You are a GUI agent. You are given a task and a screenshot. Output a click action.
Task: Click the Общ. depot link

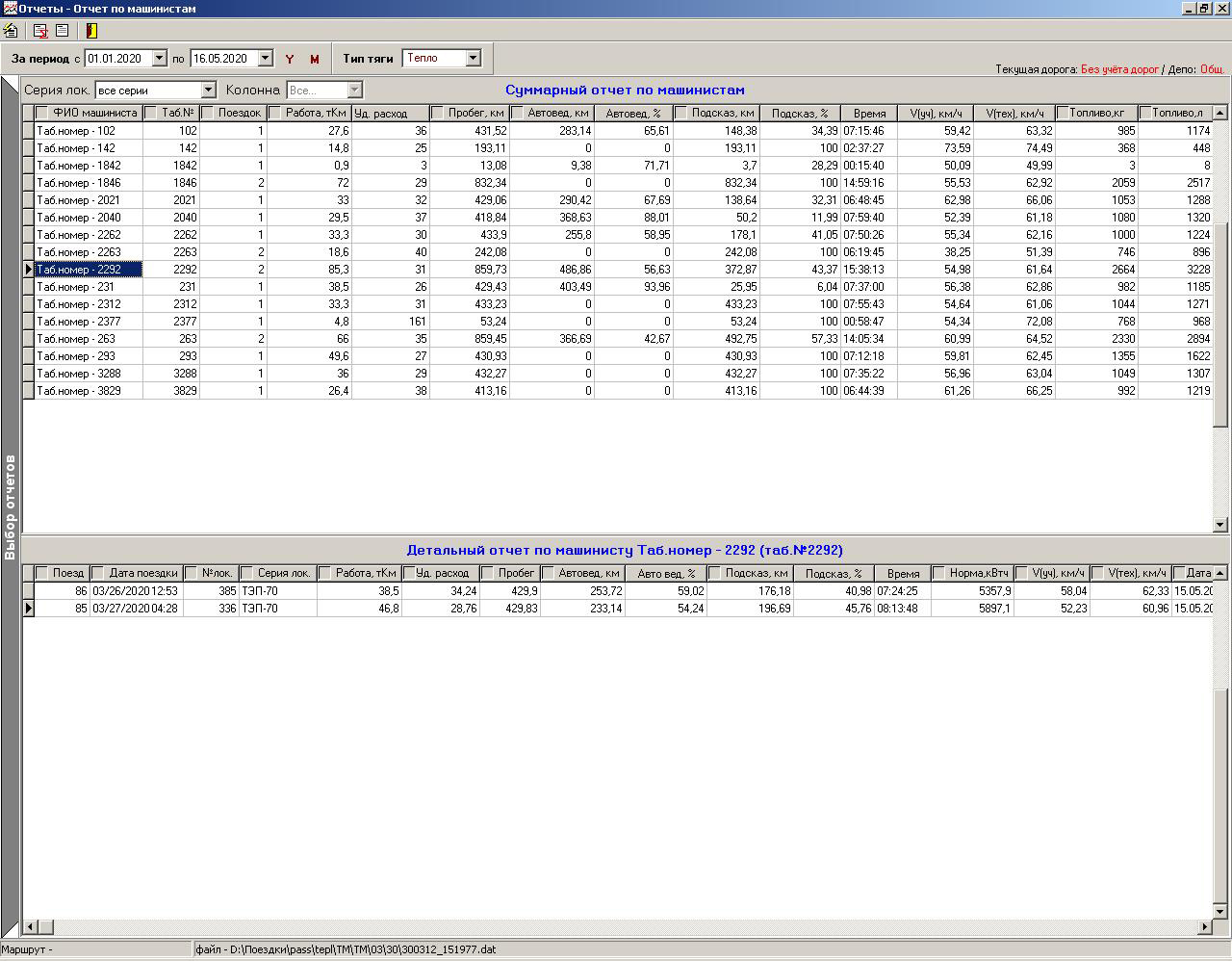click(x=1212, y=69)
